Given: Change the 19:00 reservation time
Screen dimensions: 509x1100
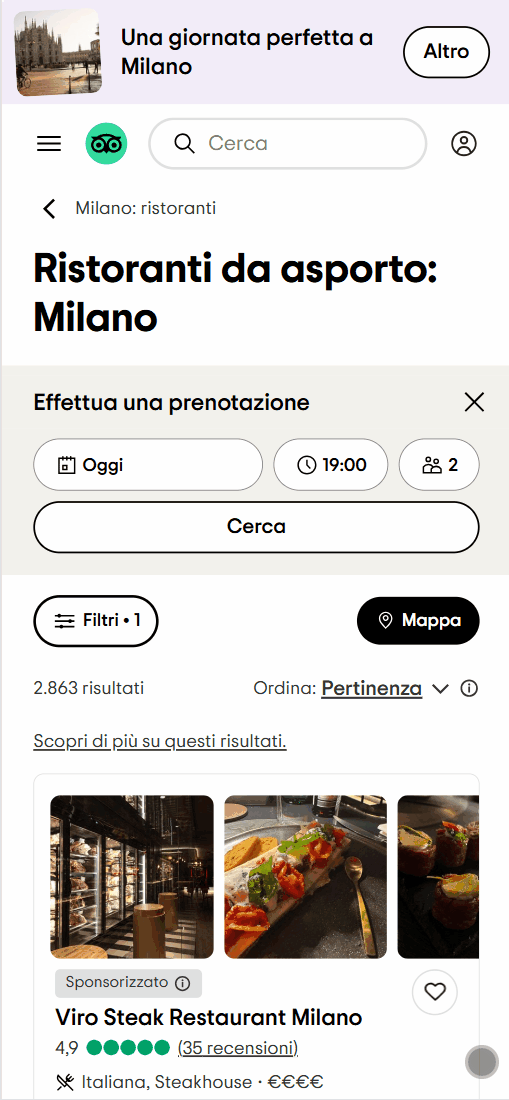Looking at the screenshot, I should click(330, 464).
